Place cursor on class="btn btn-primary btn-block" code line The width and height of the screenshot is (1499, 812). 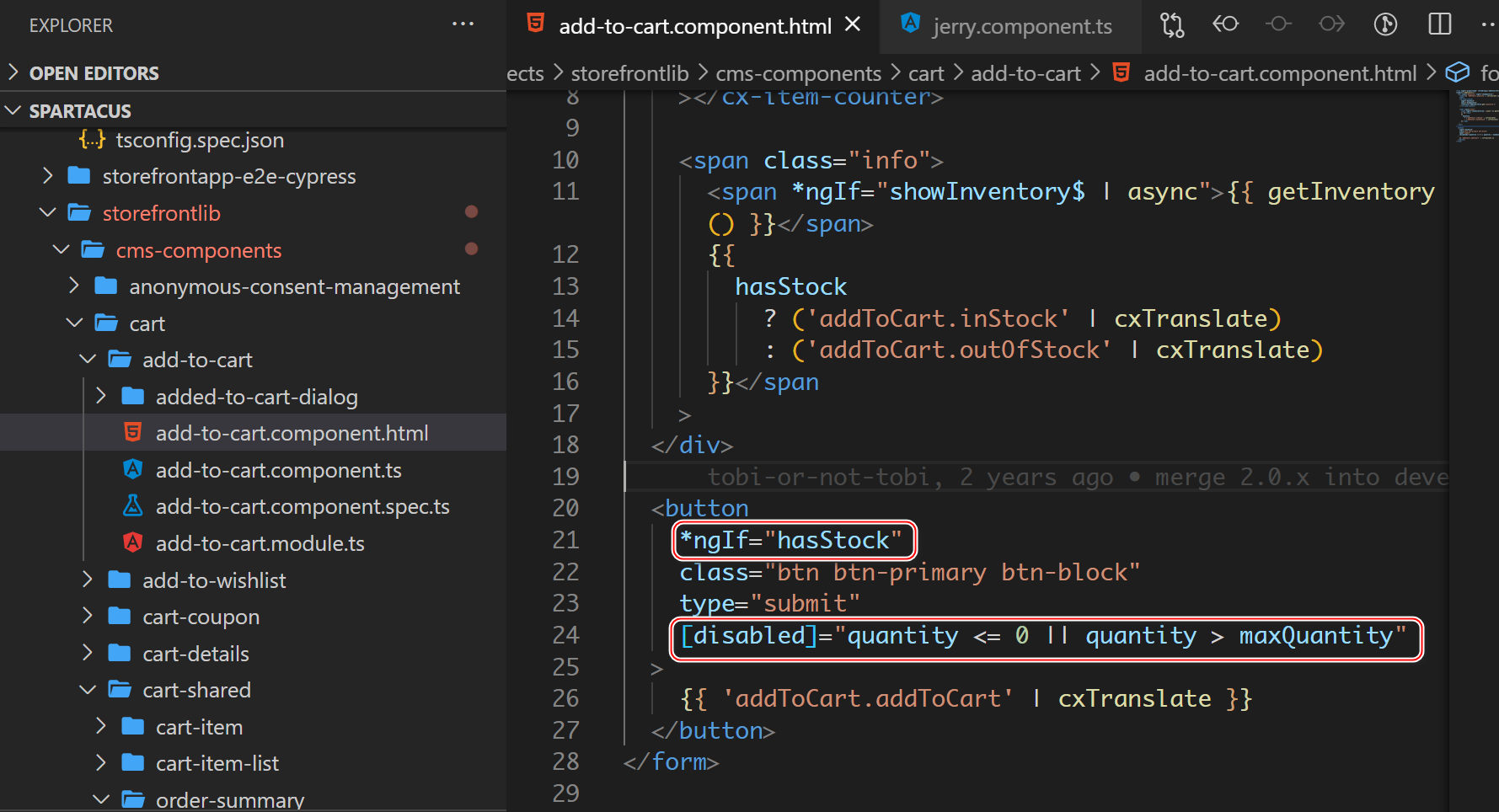[910, 572]
